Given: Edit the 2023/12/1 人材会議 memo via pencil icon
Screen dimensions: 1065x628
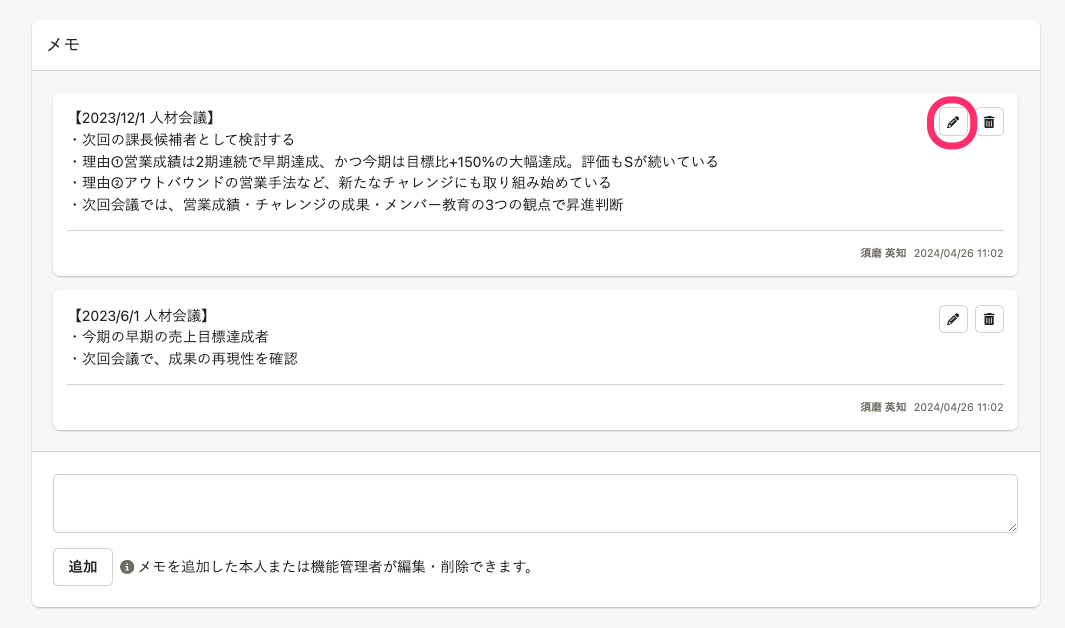Looking at the screenshot, I should point(953,122).
